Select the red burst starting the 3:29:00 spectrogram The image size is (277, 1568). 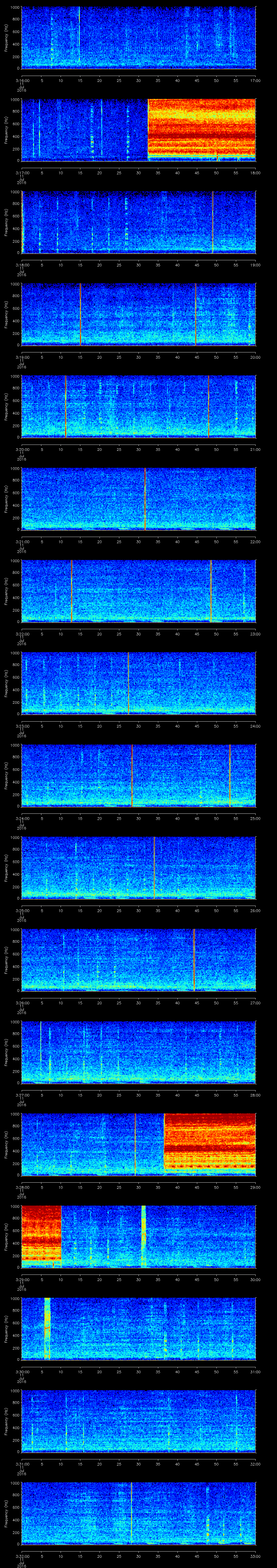click(41, 1236)
